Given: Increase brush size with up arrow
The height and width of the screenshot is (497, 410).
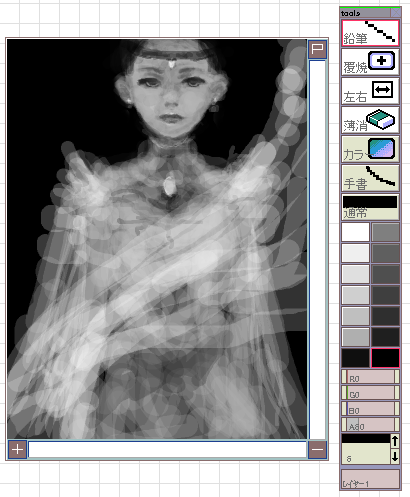Looking at the screenshot, I should tap(395, 441).
